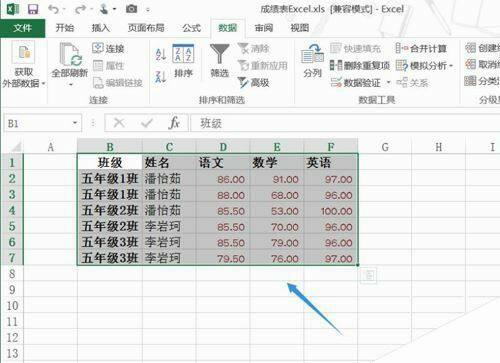500x363 pixels.
Task: Click 清除 clear filter button
Action: click(254, 49)
